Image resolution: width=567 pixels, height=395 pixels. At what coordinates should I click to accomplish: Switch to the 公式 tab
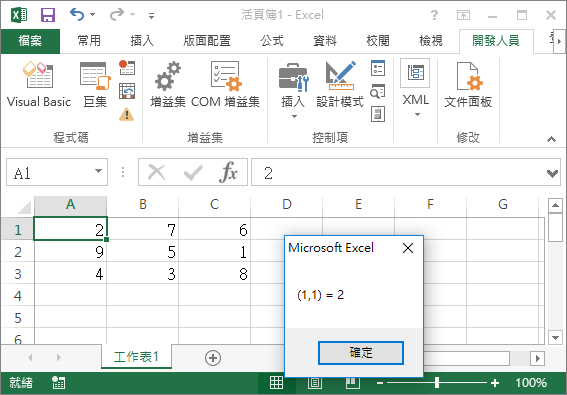tap(272, 41)
